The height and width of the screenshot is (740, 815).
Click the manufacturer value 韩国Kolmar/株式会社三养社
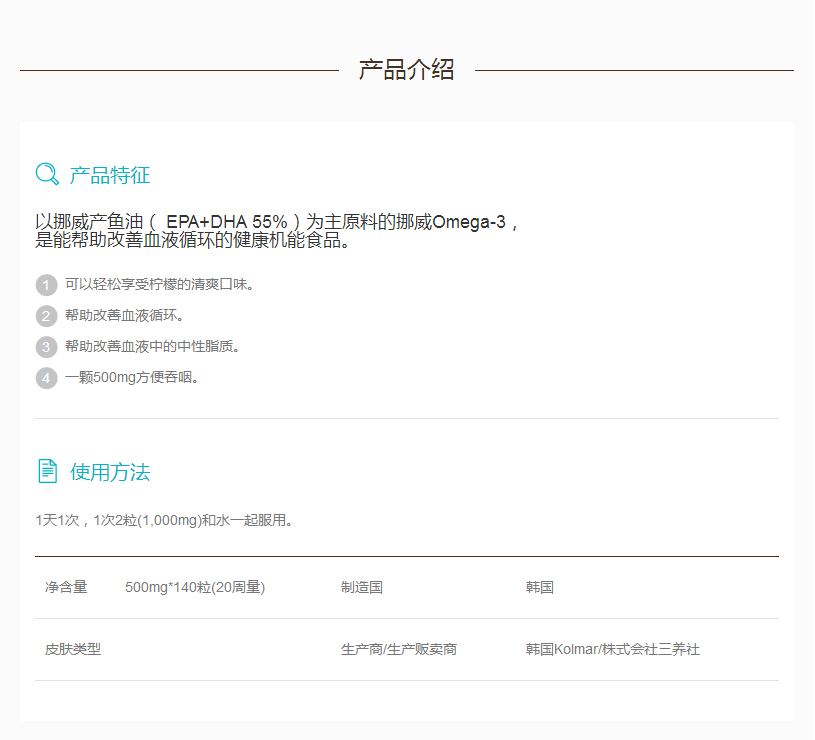[612, 650]
